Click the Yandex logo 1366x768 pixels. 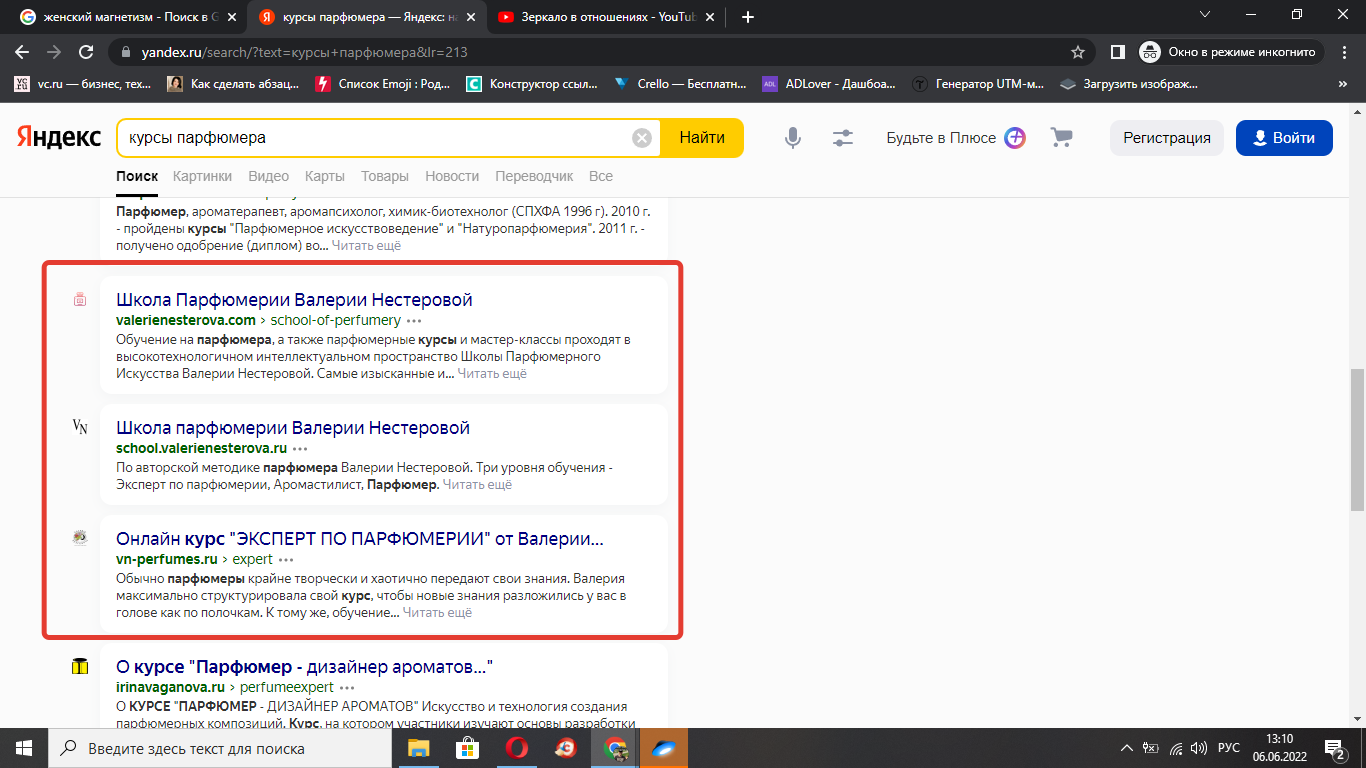(x=58, y=138)
